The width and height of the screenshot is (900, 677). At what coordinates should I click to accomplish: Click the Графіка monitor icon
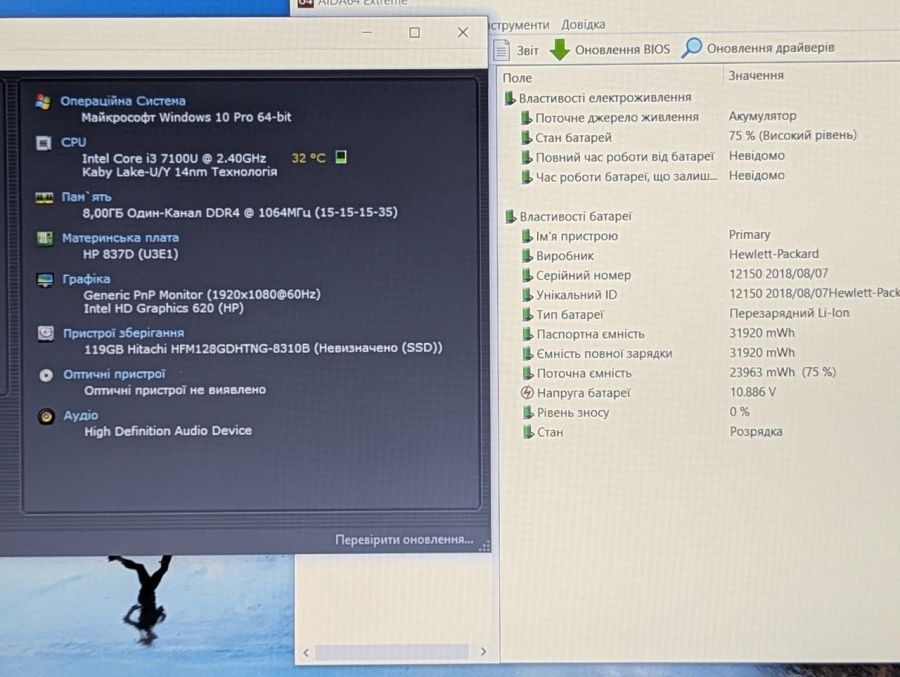(x=45, y=280)
